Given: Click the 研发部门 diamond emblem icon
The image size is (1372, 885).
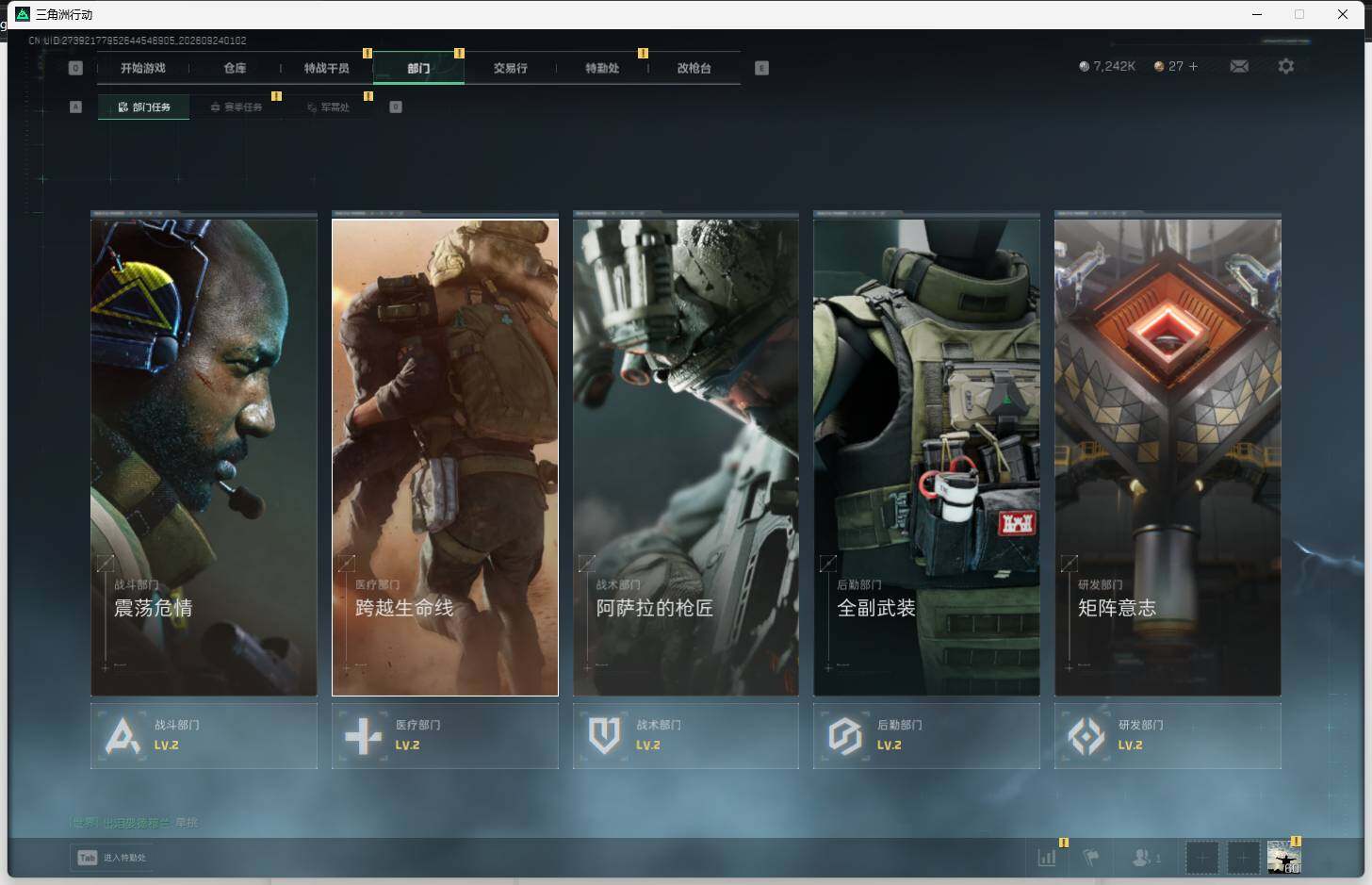Looking at the screenshot, I should [x=1086, y=736].
